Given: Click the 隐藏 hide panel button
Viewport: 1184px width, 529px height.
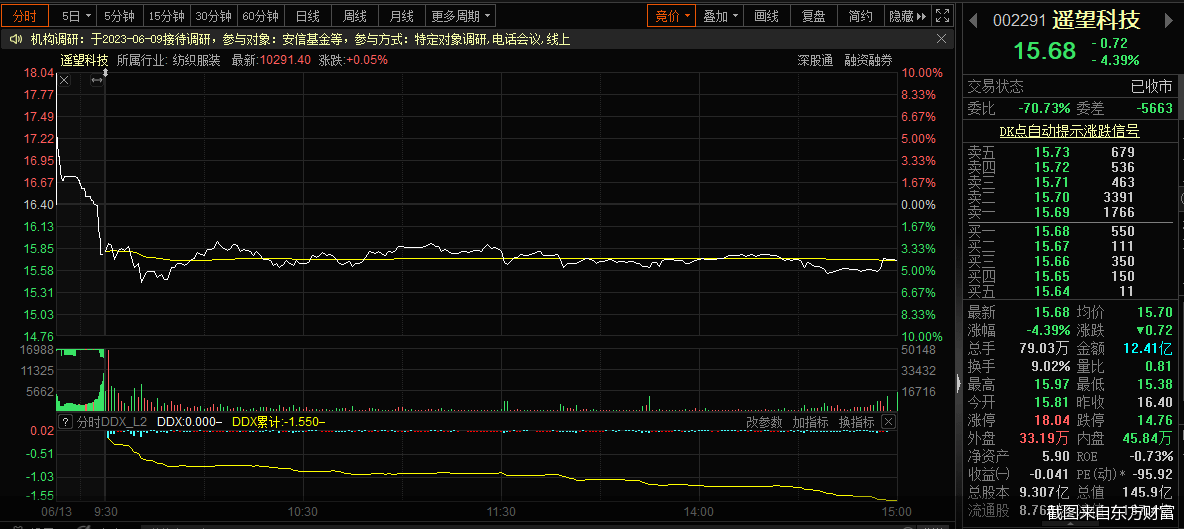Looking at the screenshot, I should pyautogui.click(x=907, y=16).
